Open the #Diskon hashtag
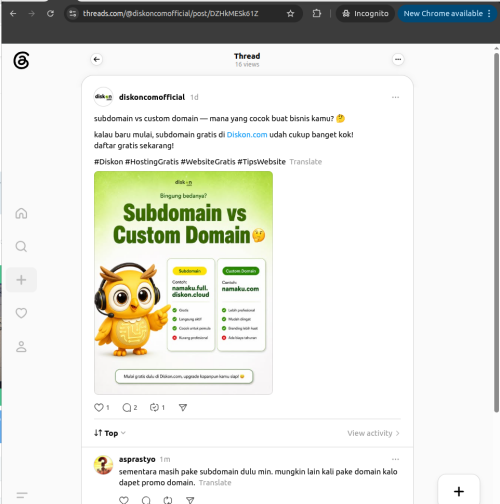The height and width of the screenshot is (504, 500). click(108, 162)
